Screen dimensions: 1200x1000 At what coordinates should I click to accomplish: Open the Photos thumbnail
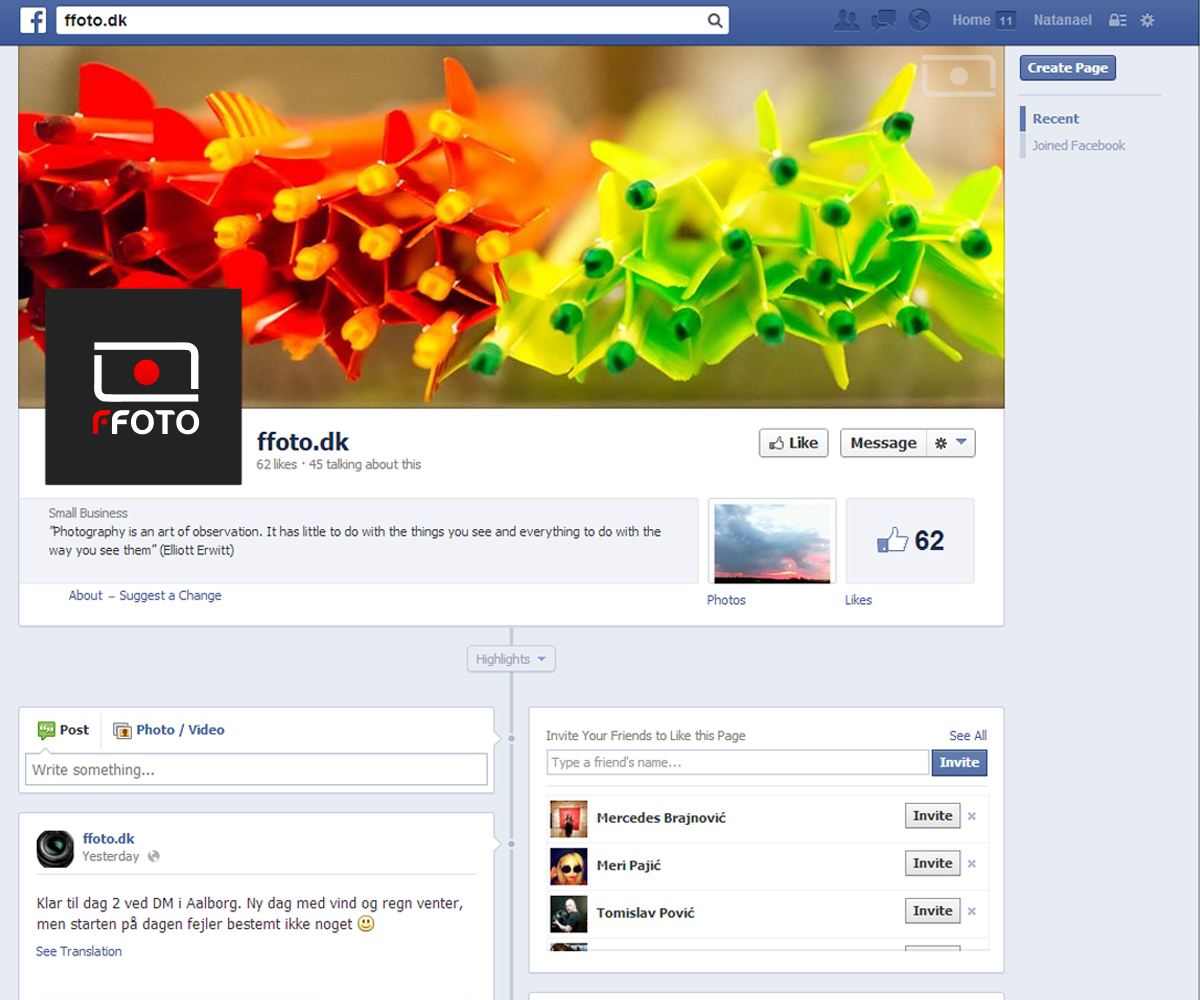772,541
